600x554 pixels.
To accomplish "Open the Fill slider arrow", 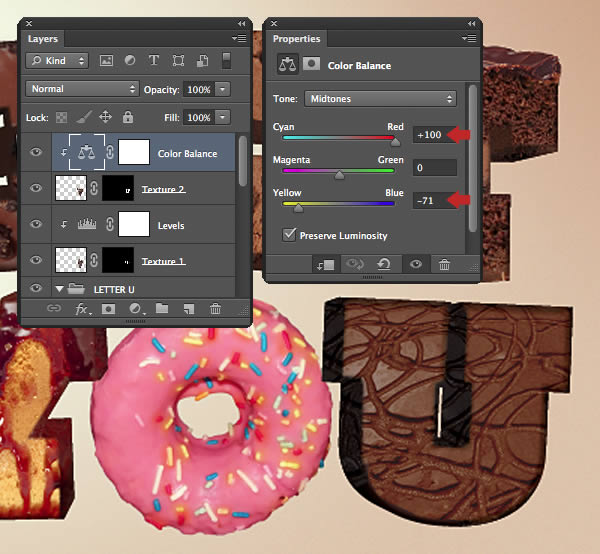I will tap(223, 117).
